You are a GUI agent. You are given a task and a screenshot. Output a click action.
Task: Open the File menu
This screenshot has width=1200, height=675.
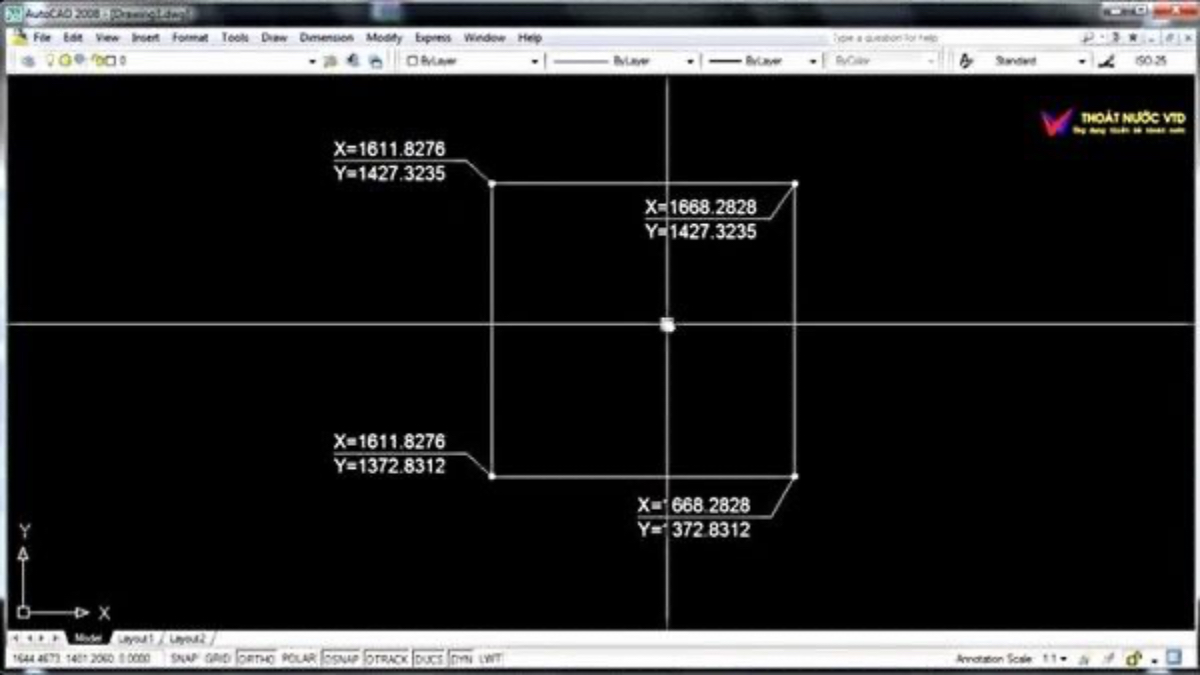(x=42, y=37)
